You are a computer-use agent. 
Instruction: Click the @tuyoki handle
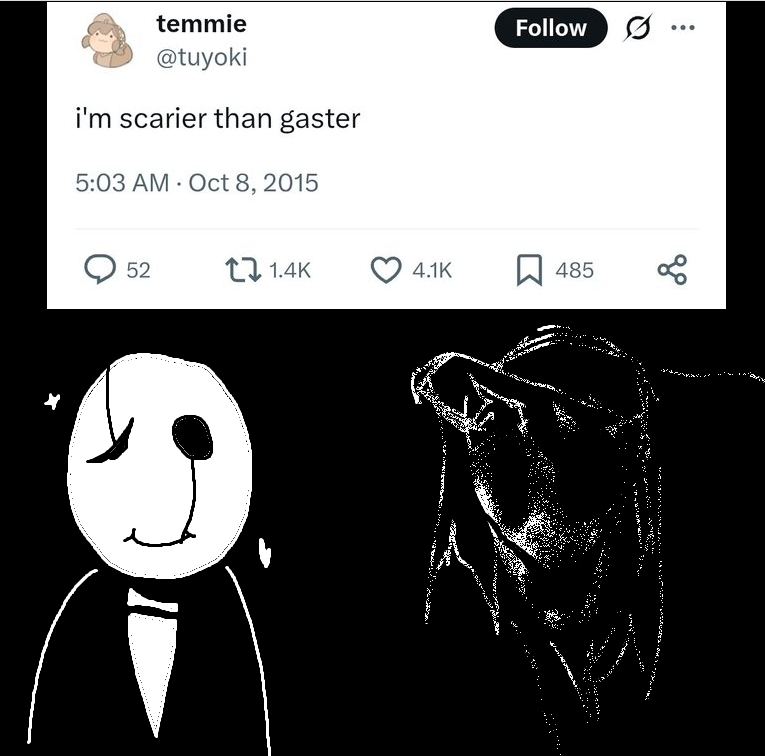(201, 57)
